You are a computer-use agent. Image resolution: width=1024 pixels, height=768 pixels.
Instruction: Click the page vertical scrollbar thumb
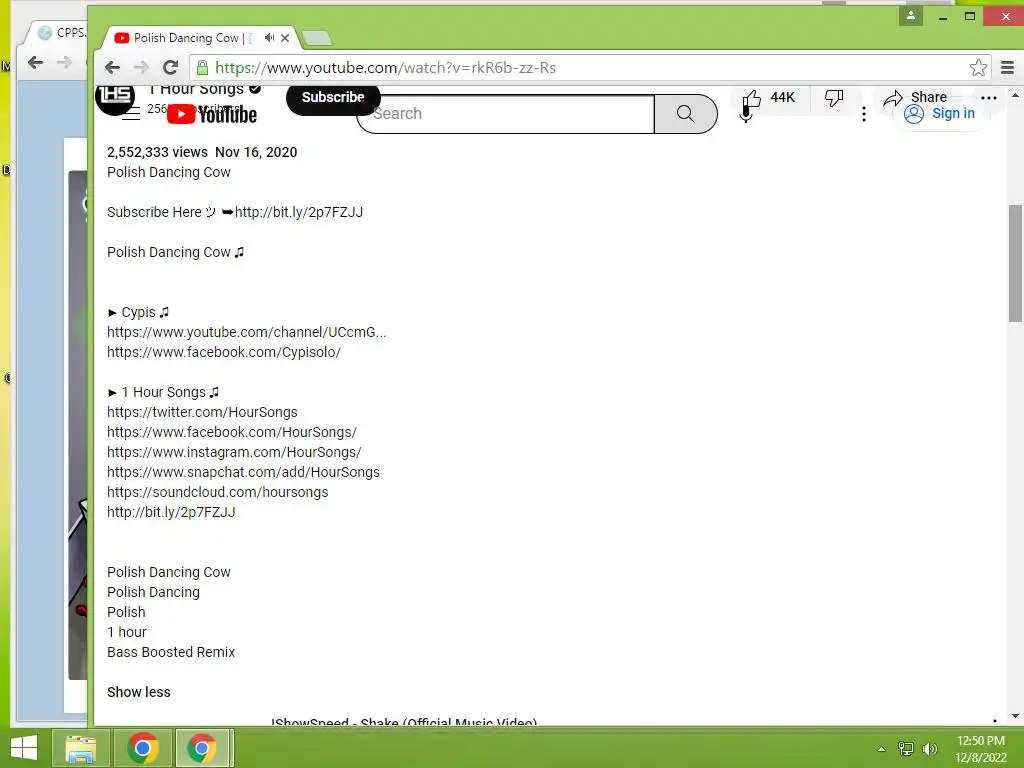[1015, 263]
